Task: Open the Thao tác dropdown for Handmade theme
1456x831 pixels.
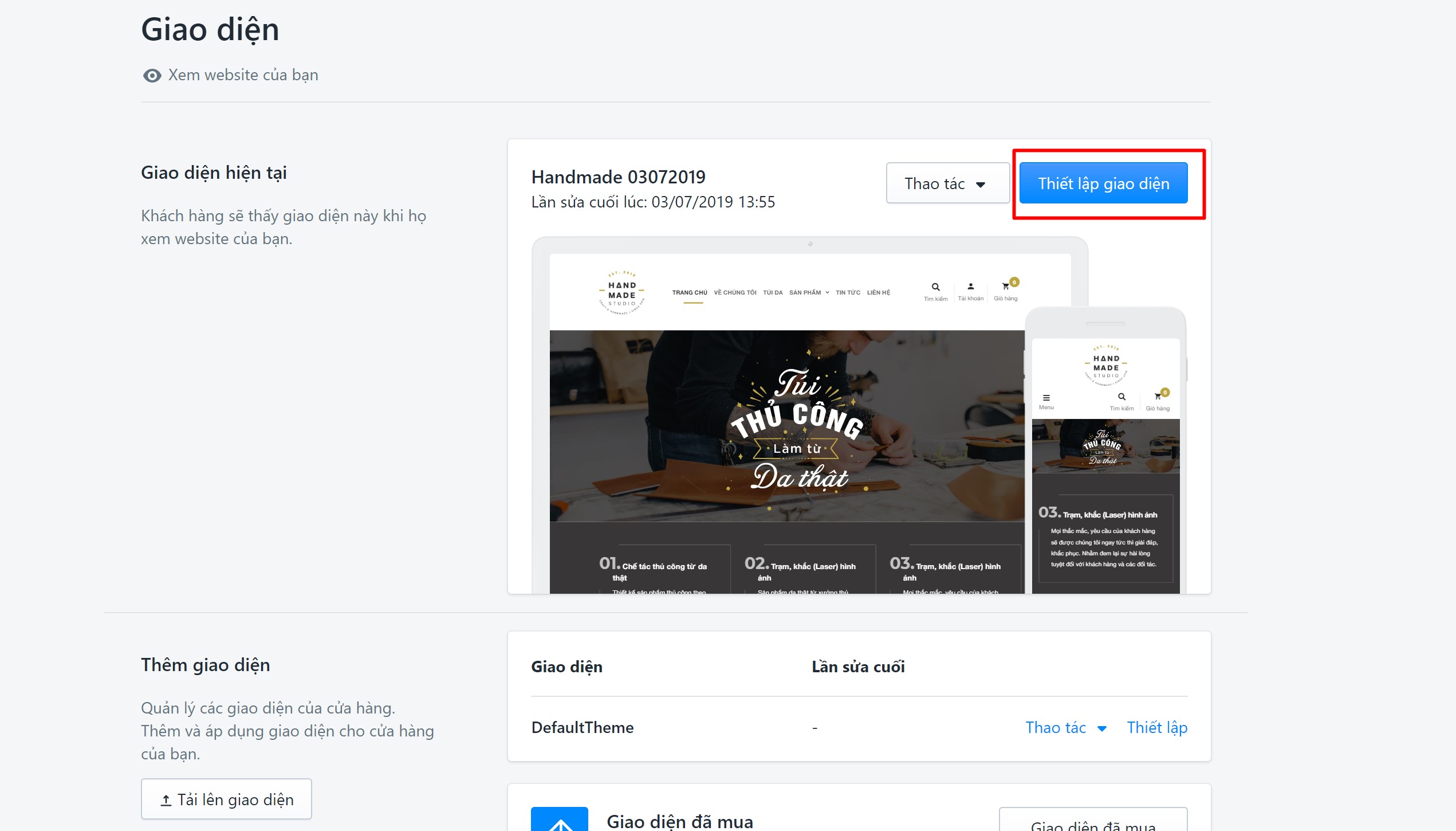Action: click(x=947, y=183)
